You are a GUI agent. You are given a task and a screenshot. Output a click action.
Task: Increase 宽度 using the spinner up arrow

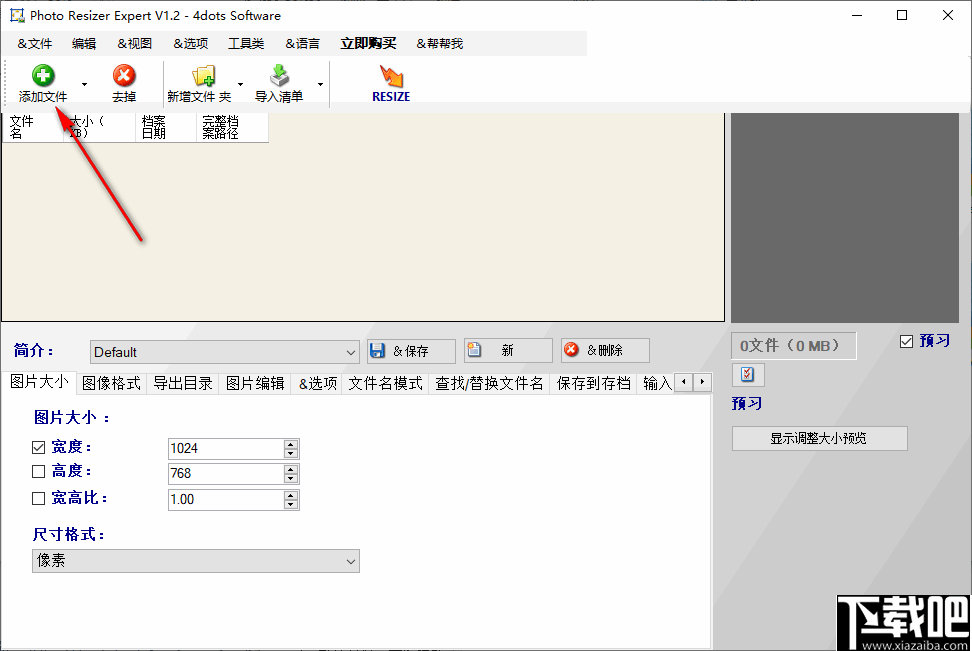[293, 443]
